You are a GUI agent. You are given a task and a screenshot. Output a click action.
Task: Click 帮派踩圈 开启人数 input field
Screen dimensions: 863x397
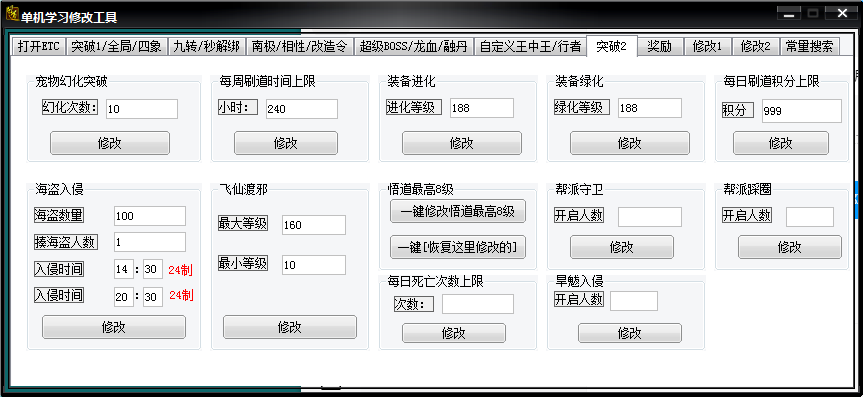click(x=810, y=217)
